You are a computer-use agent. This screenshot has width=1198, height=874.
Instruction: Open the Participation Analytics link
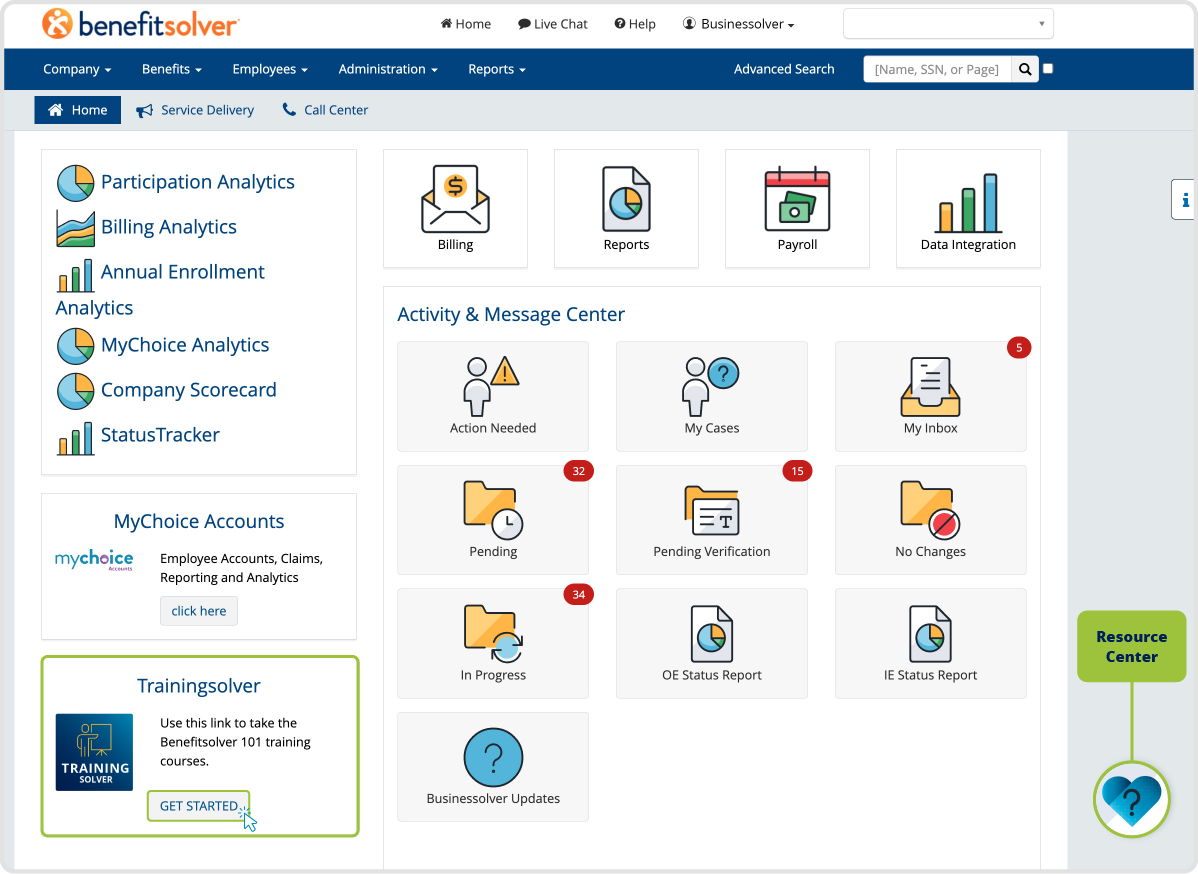point(198,182)
